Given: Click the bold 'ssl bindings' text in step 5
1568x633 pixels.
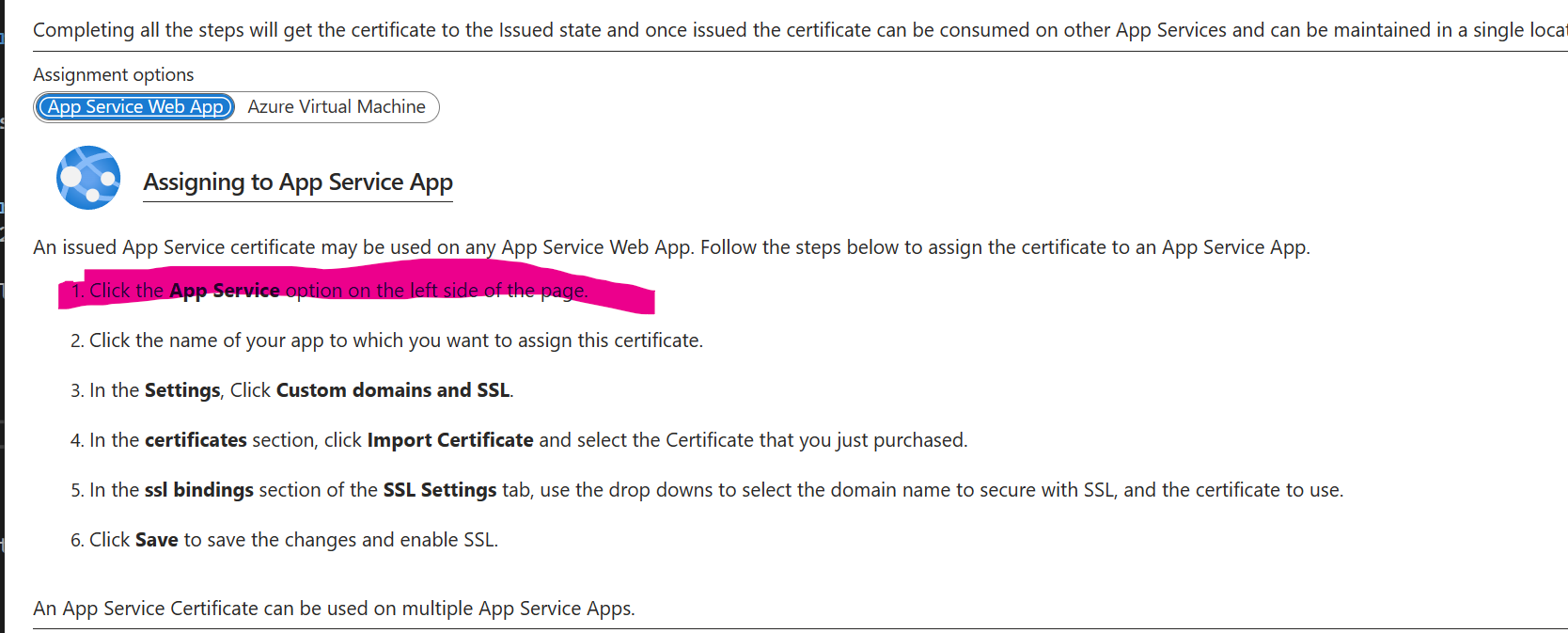Looking at the screenshot, I should [199, 490].
